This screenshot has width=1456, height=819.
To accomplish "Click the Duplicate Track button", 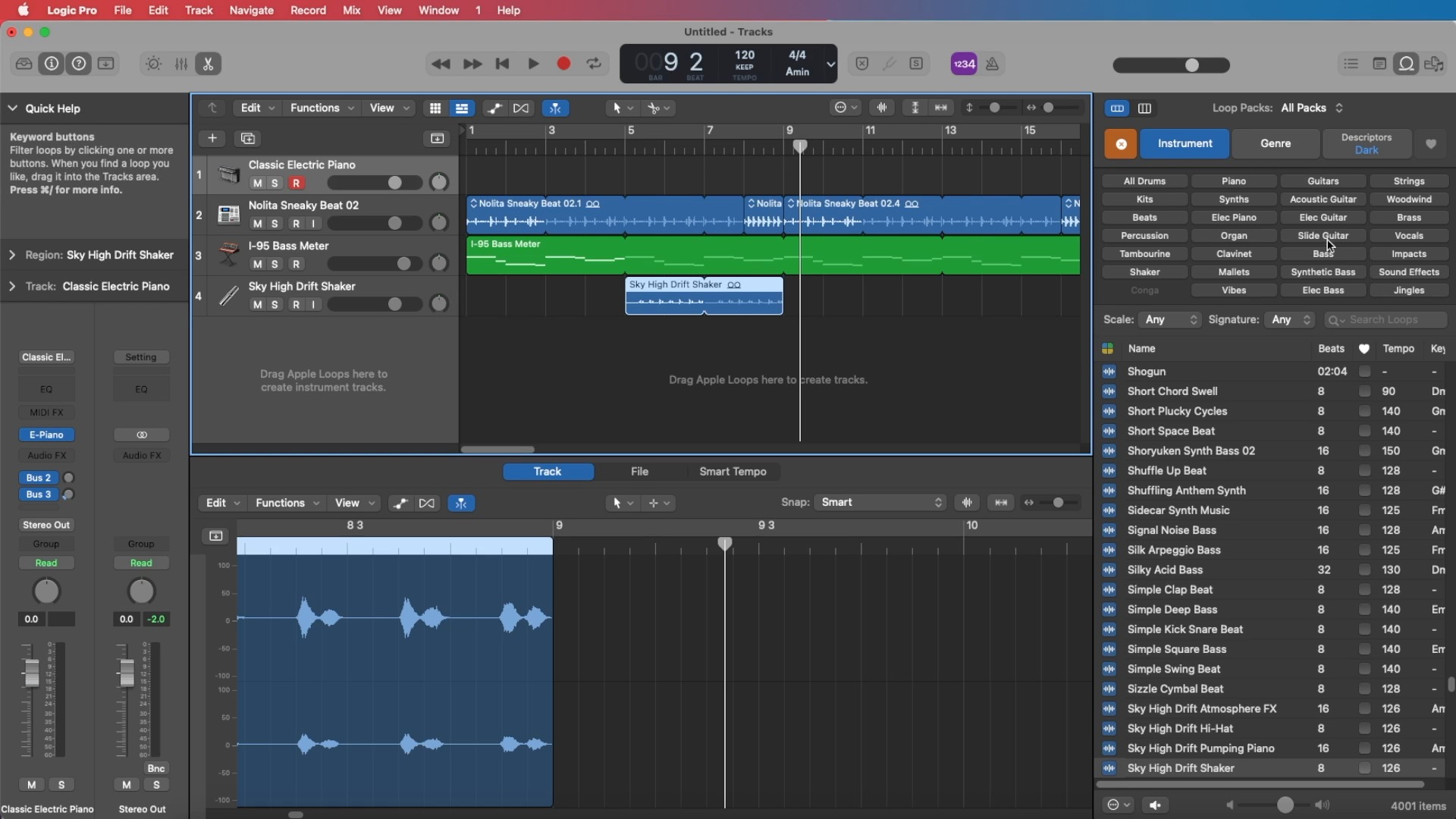I will [x=248, y=138].
